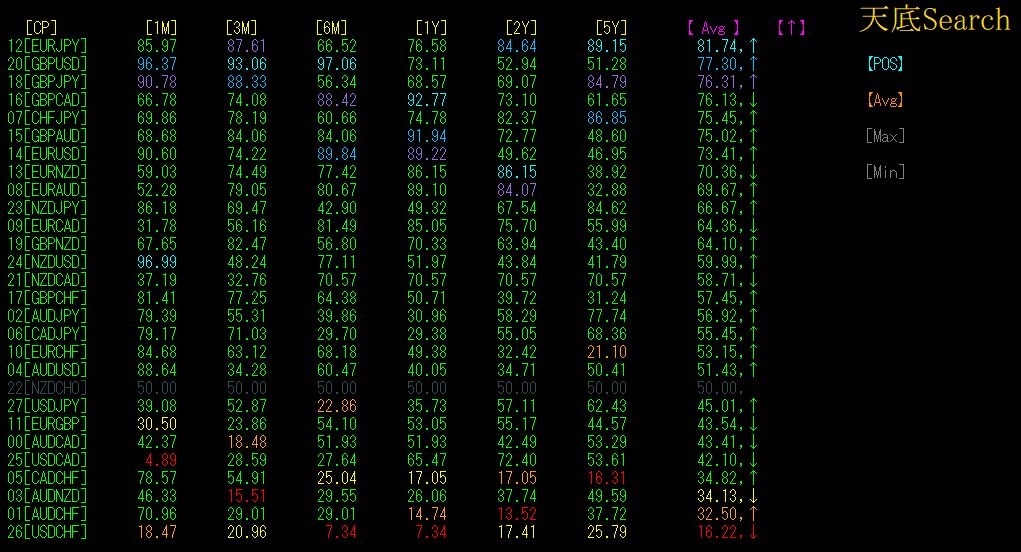This screenshot has width=1021, height=552.
Task: Click the 34.13 average for AUDNZD
Action: (717, 496)
